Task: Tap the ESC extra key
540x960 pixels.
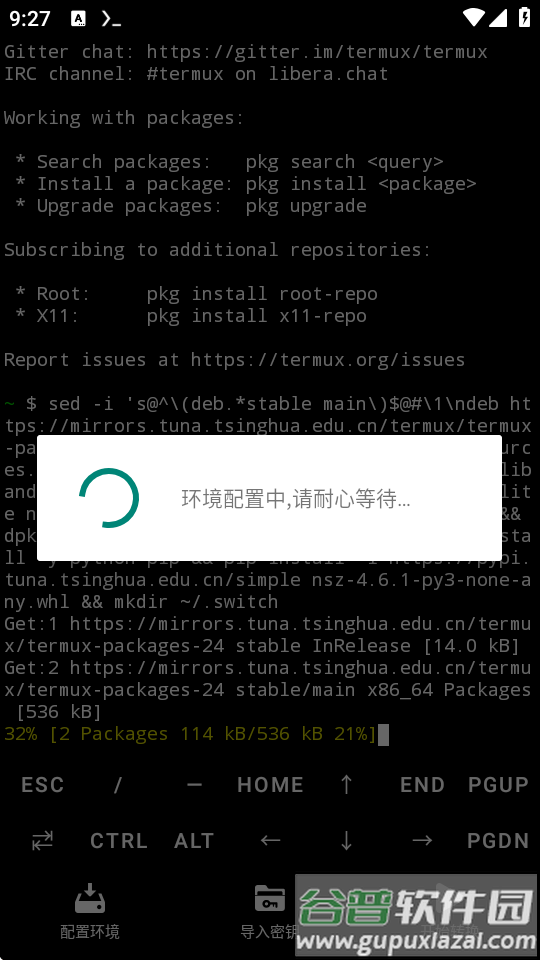Action: pyautogui.click(x=42, y=785)
